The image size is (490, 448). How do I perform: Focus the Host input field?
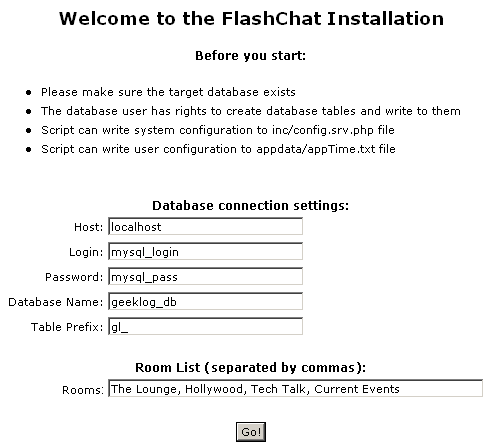[205, 227]
